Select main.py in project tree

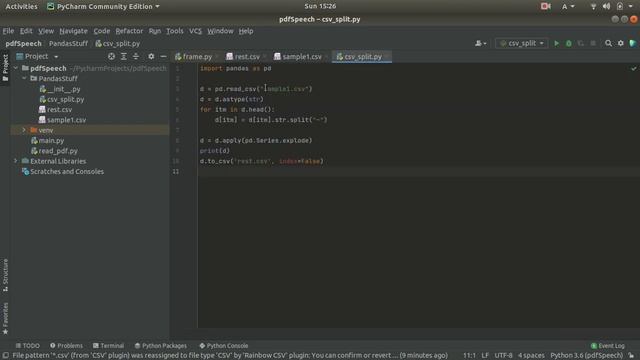tap(47, 140)
